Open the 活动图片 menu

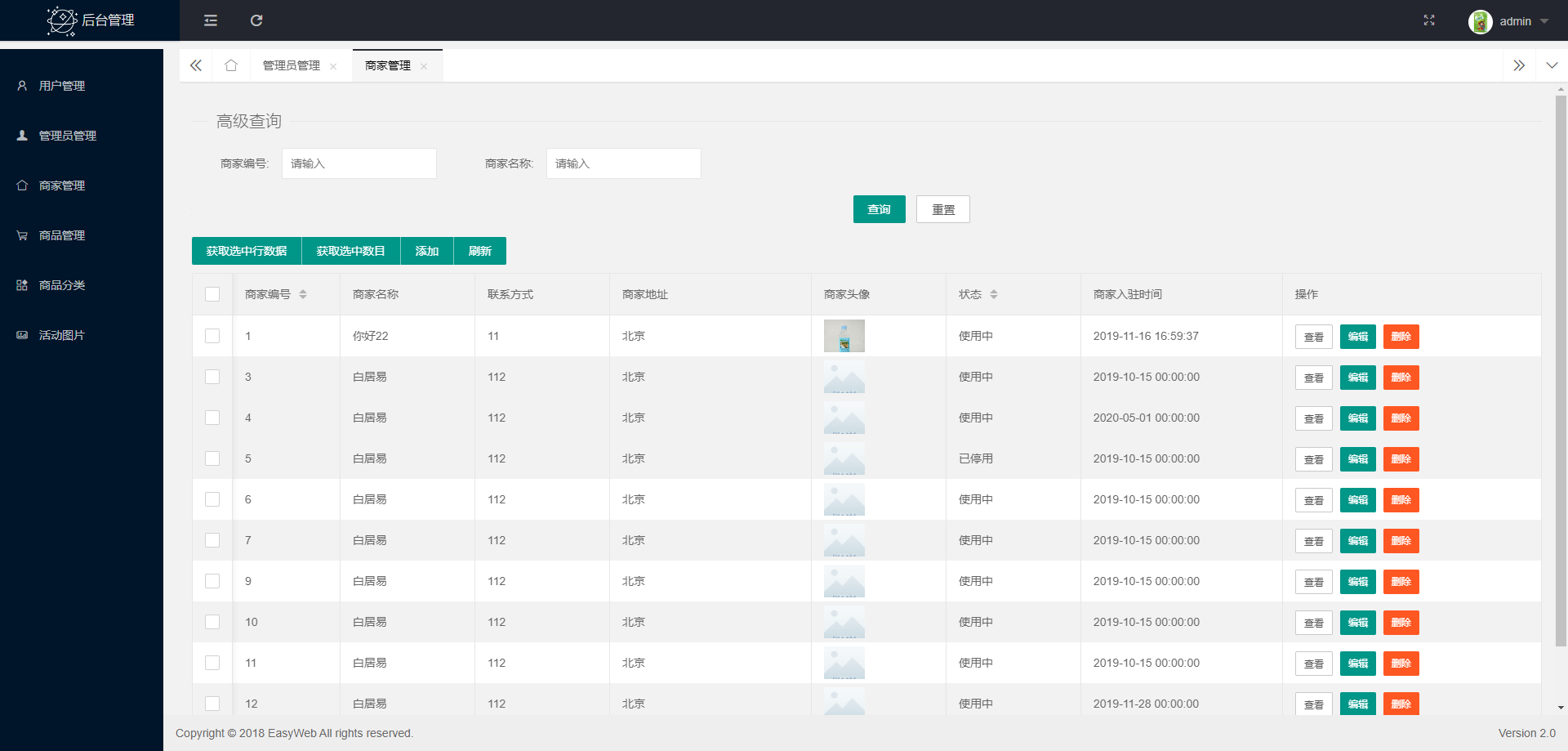tap(82, 335)
